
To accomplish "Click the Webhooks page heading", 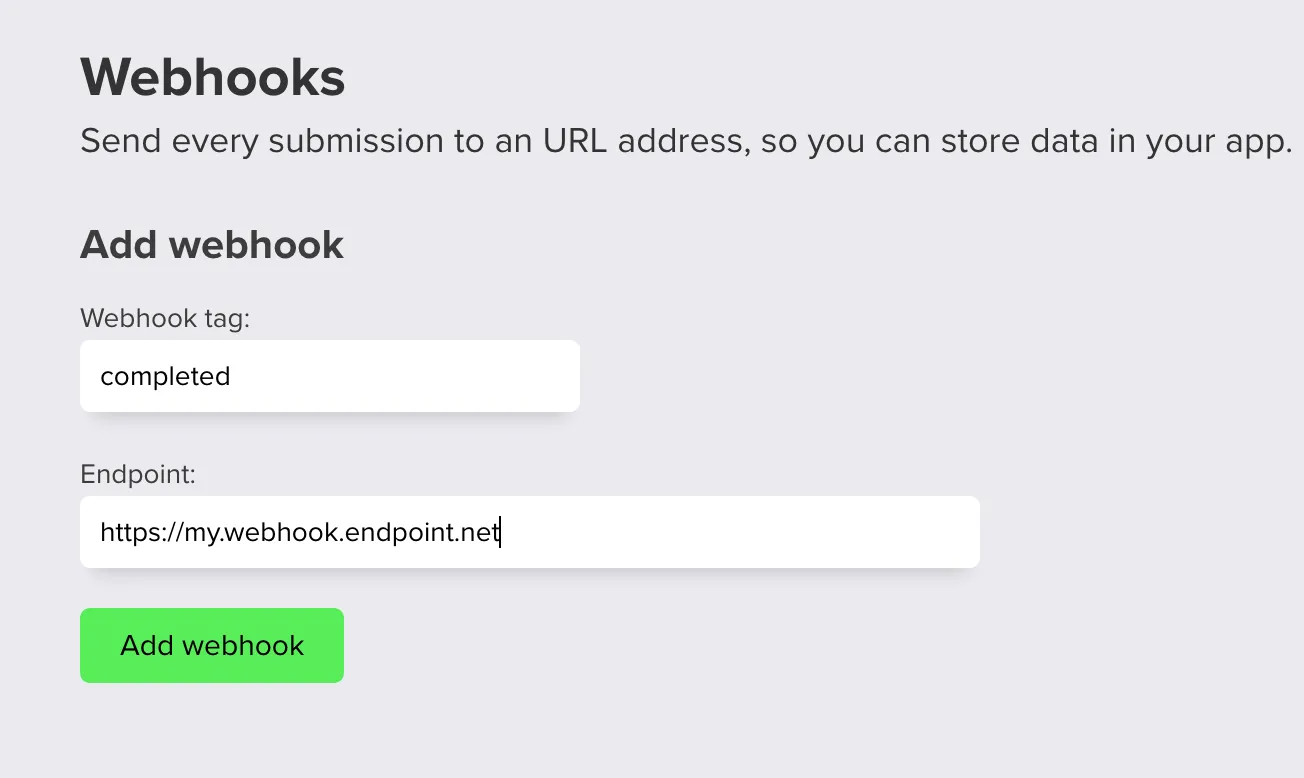I will click(x=212, y=77).
